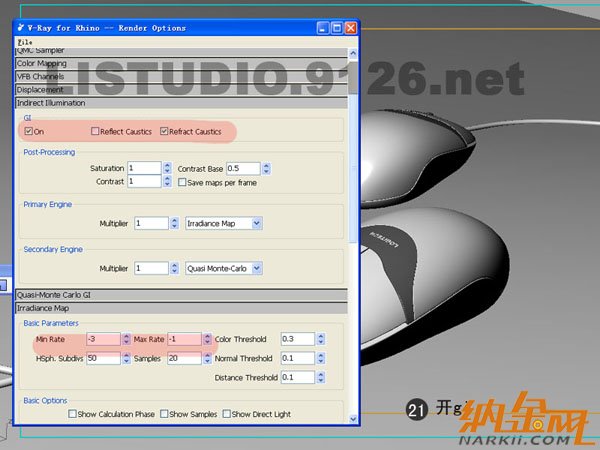
Task: Adjust the Min Rate spinner
Action: [126, 339]
